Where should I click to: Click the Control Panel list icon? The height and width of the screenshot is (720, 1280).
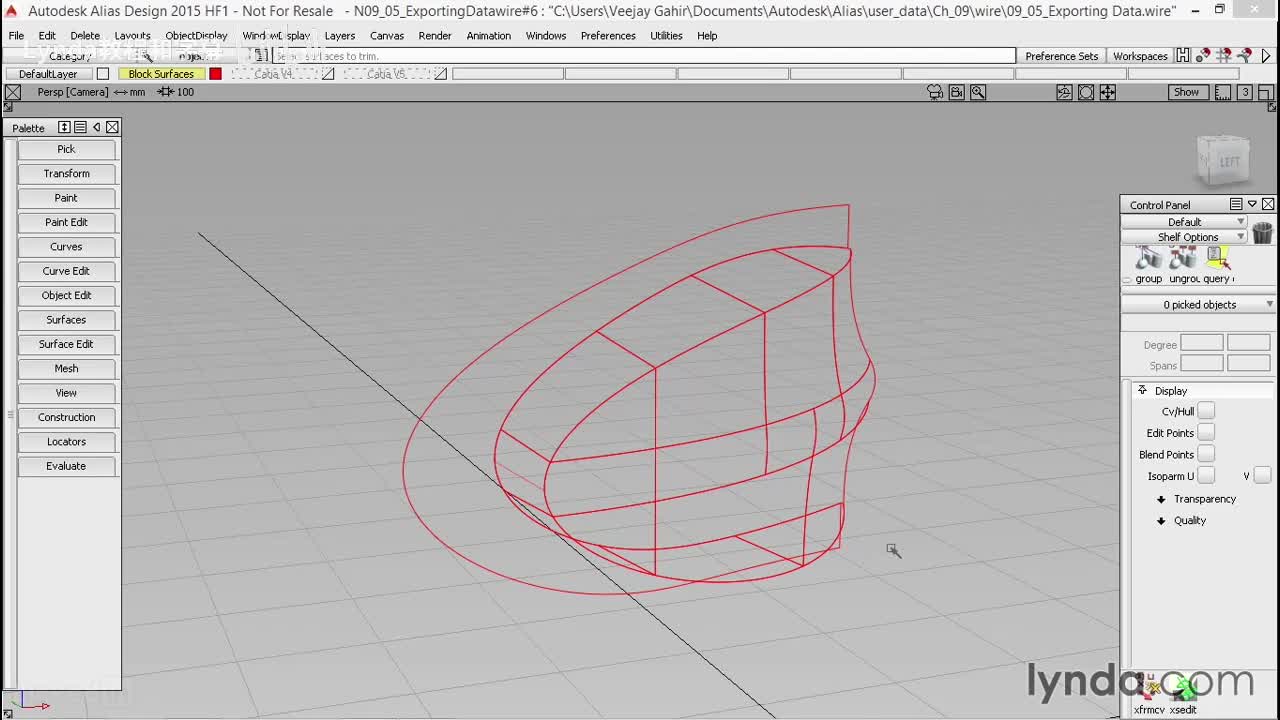click(x=1236, y=204)
